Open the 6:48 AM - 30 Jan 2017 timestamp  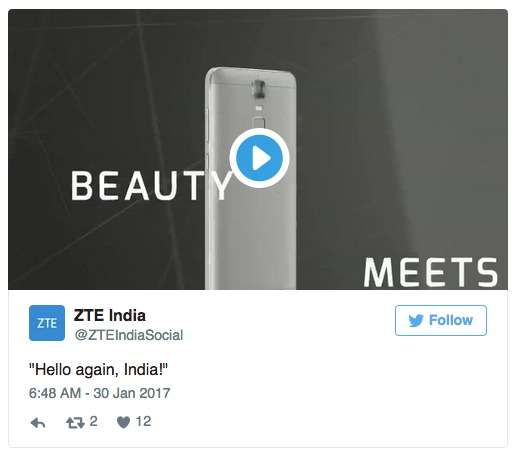[x=100, y=393]
